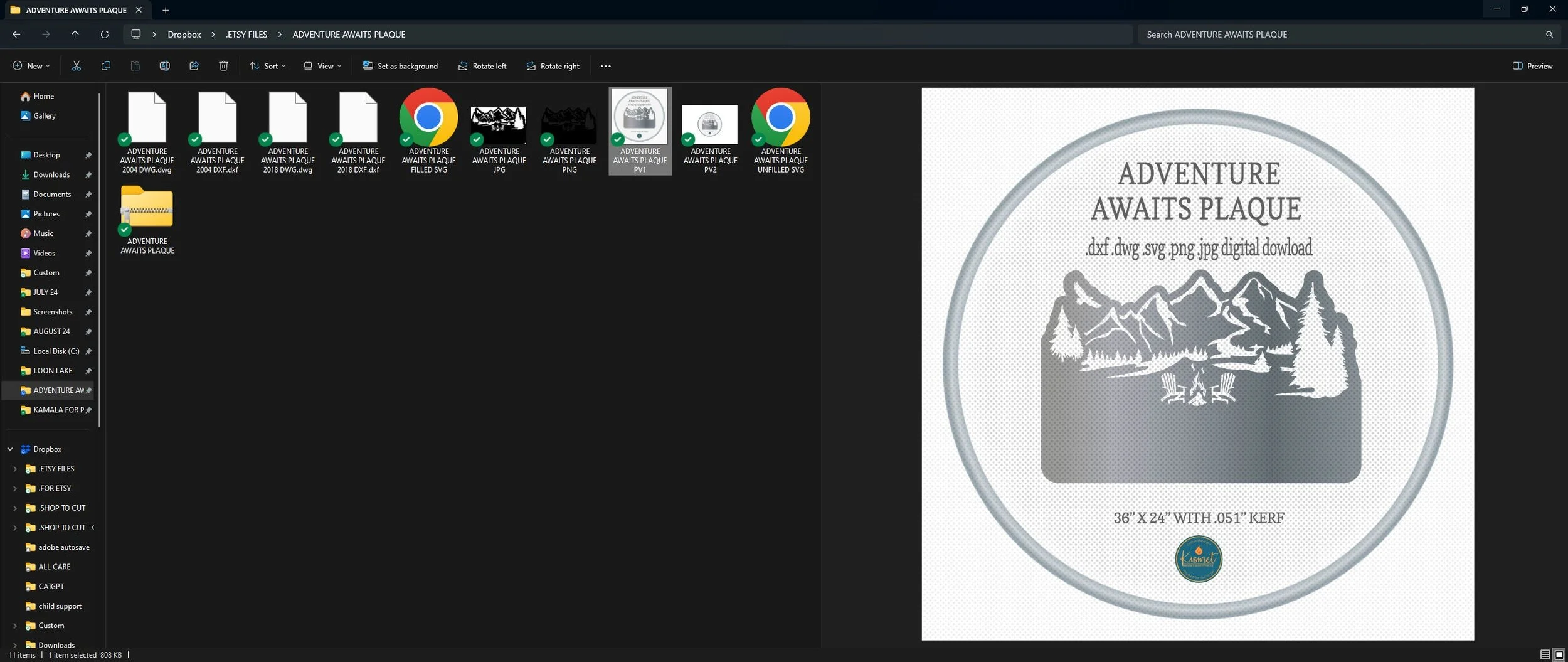Click ADVENTURE AWAITS PLAQUE breadcrumb segment
1568x662 pixels.
pyautogui.click(x=349, y=35)
